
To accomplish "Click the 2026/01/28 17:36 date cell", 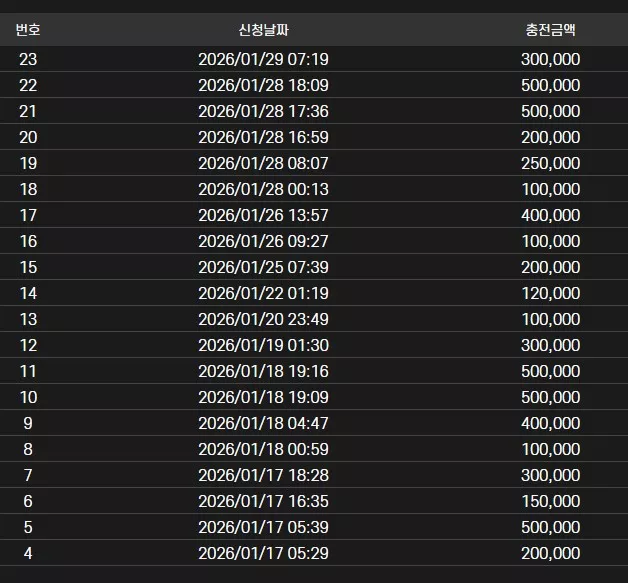I will click(264, 111).
